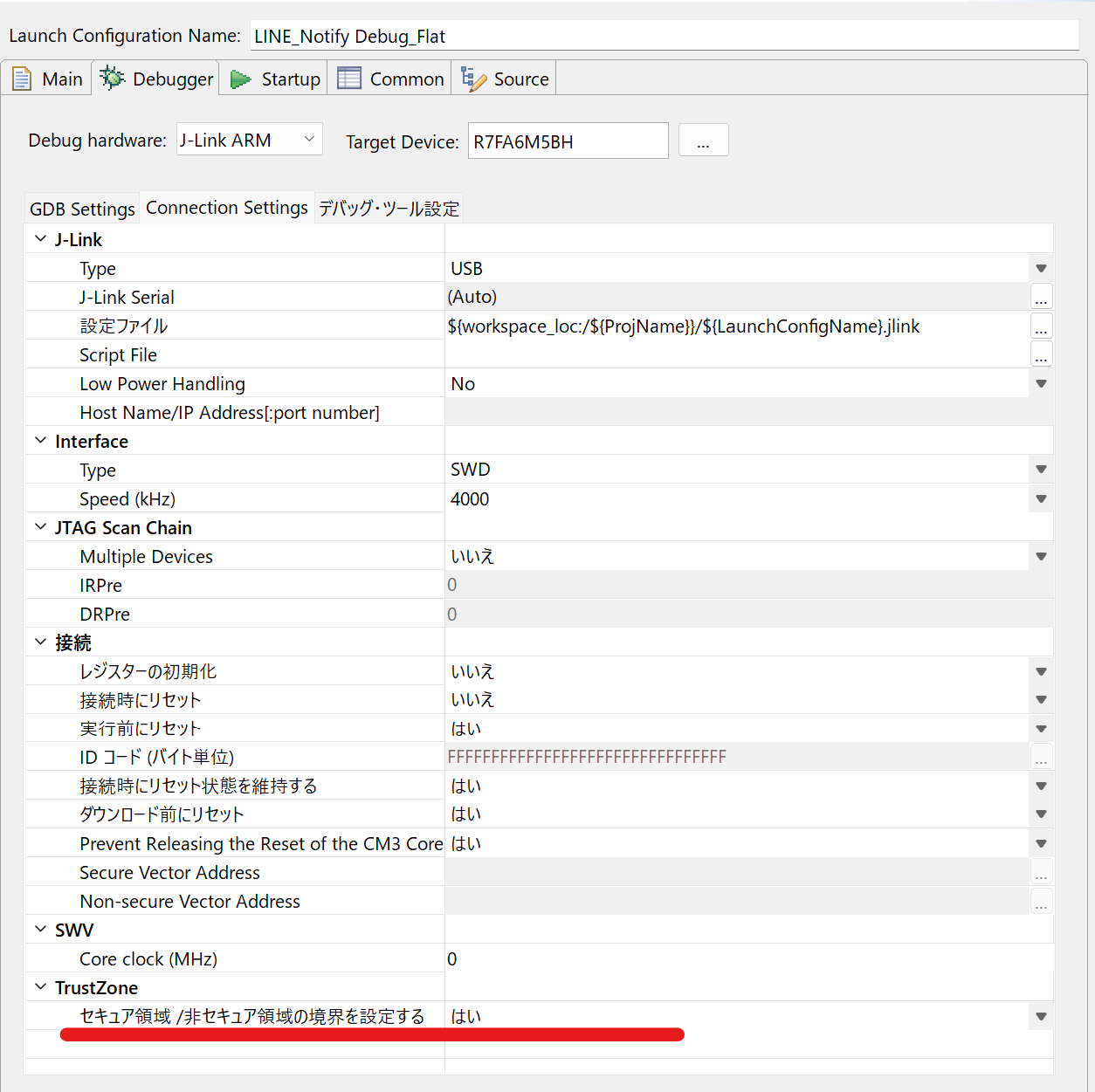Open the Low Power Handling dropdown arrow

pyautogui.click(x=1041, y=383)
